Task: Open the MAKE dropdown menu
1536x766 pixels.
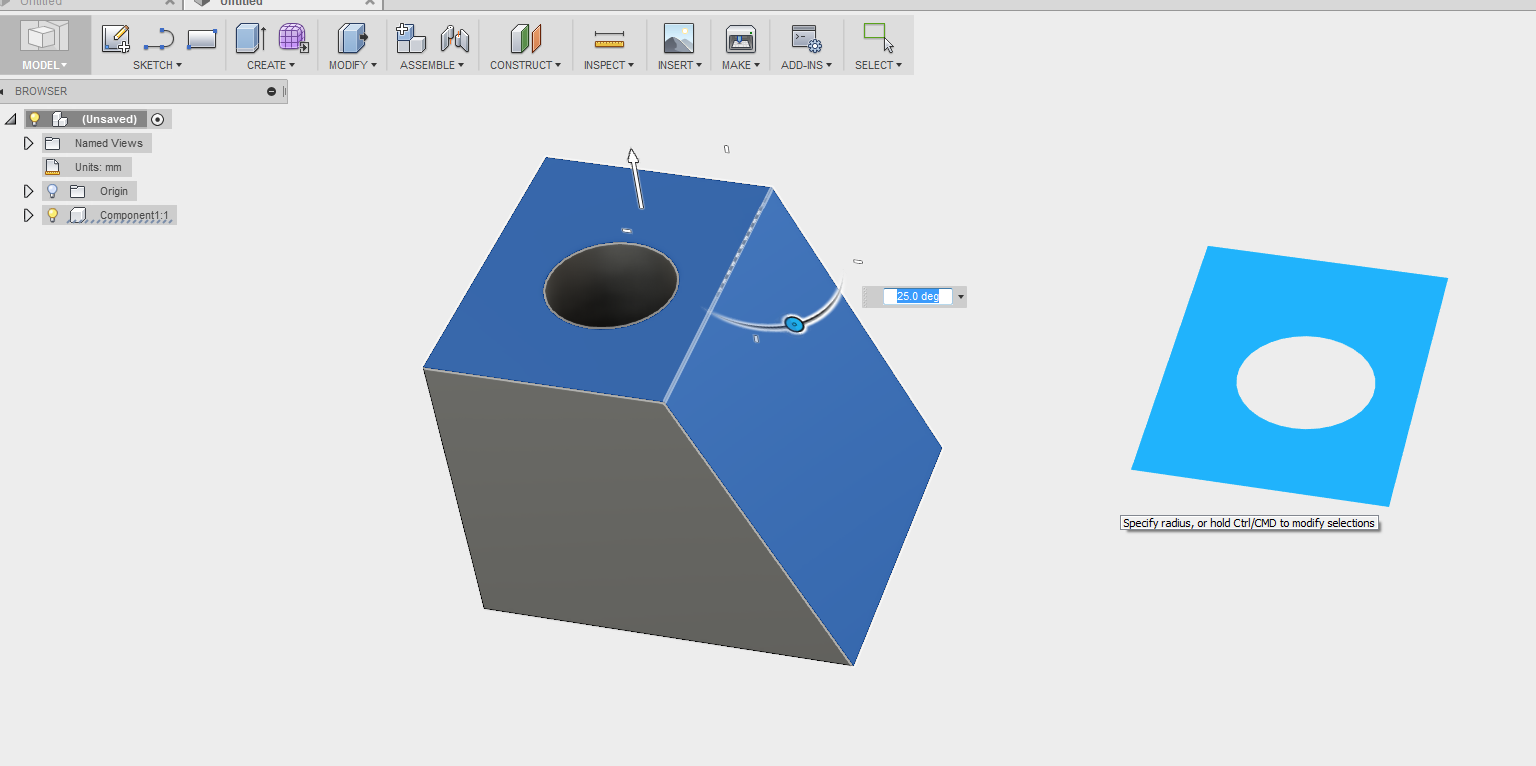Action: click(x=741, y=65)
